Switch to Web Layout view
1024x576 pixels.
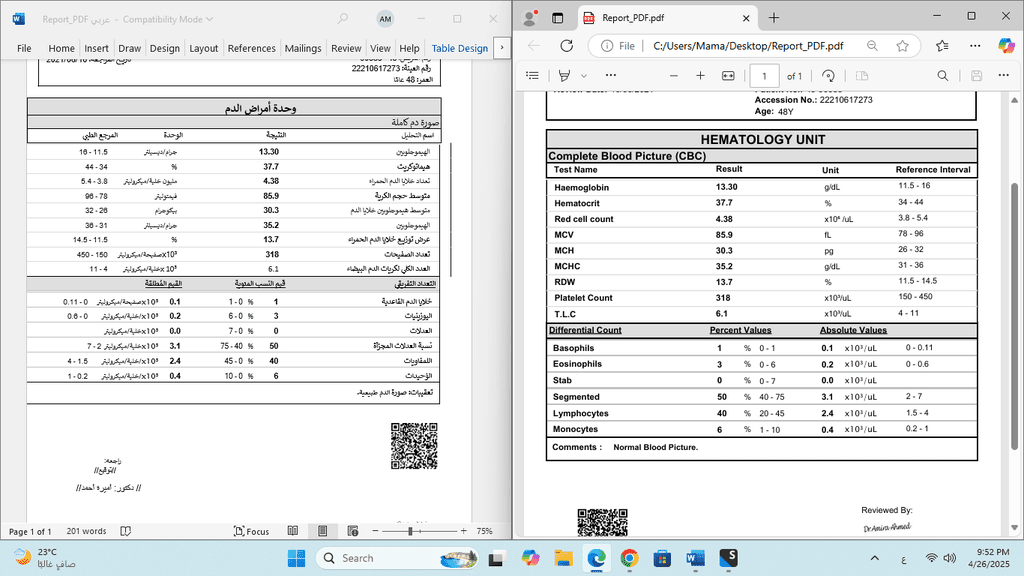(x=353, y=531)
